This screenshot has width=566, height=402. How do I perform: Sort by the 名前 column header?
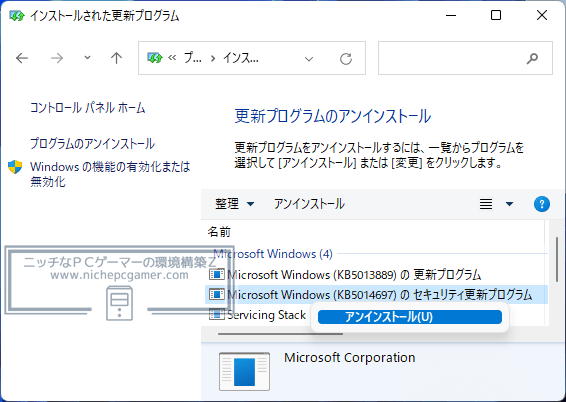click(219, 232)
